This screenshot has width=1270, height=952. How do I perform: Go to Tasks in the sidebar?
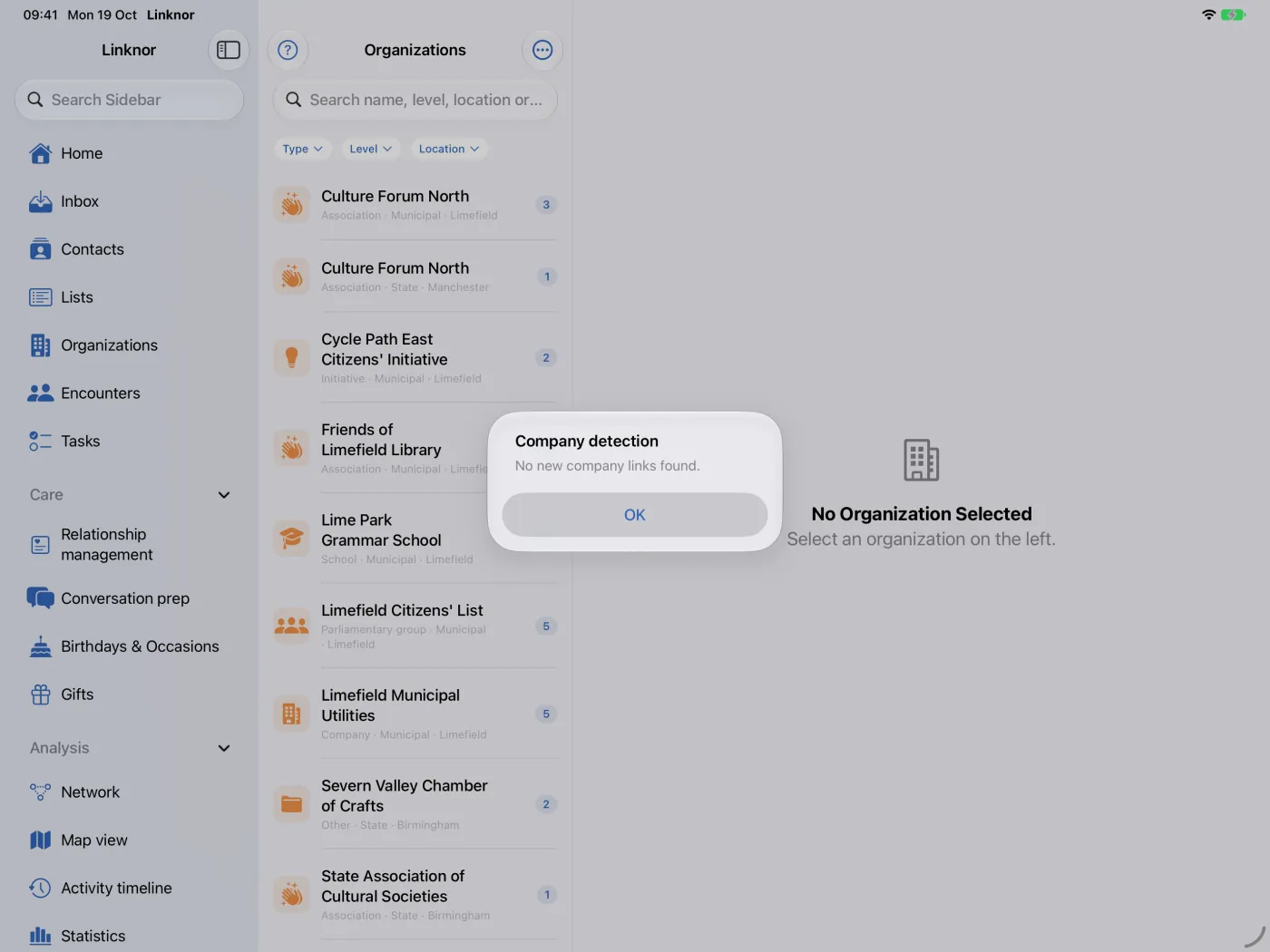pos(130,442)
